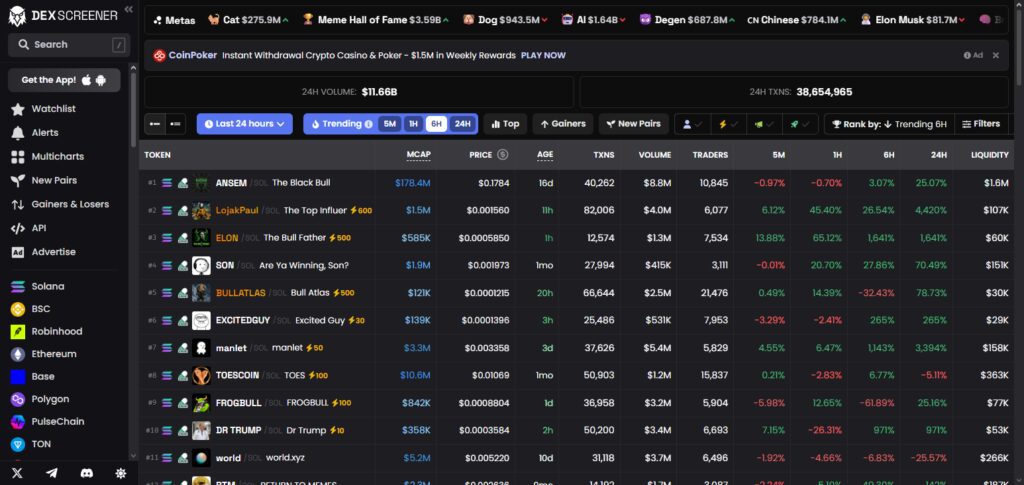Select the Base chain icon
The height and width of the screenshot is (485, 1024).
click(18, 377)
